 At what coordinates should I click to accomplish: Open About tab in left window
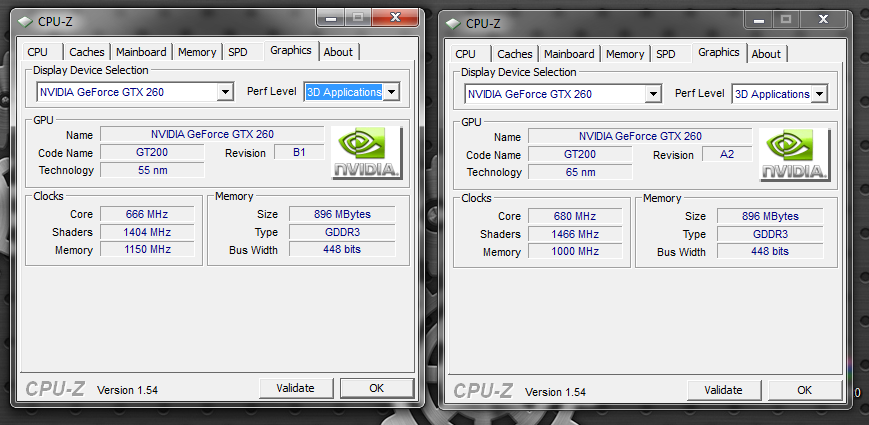coord(338,52)
